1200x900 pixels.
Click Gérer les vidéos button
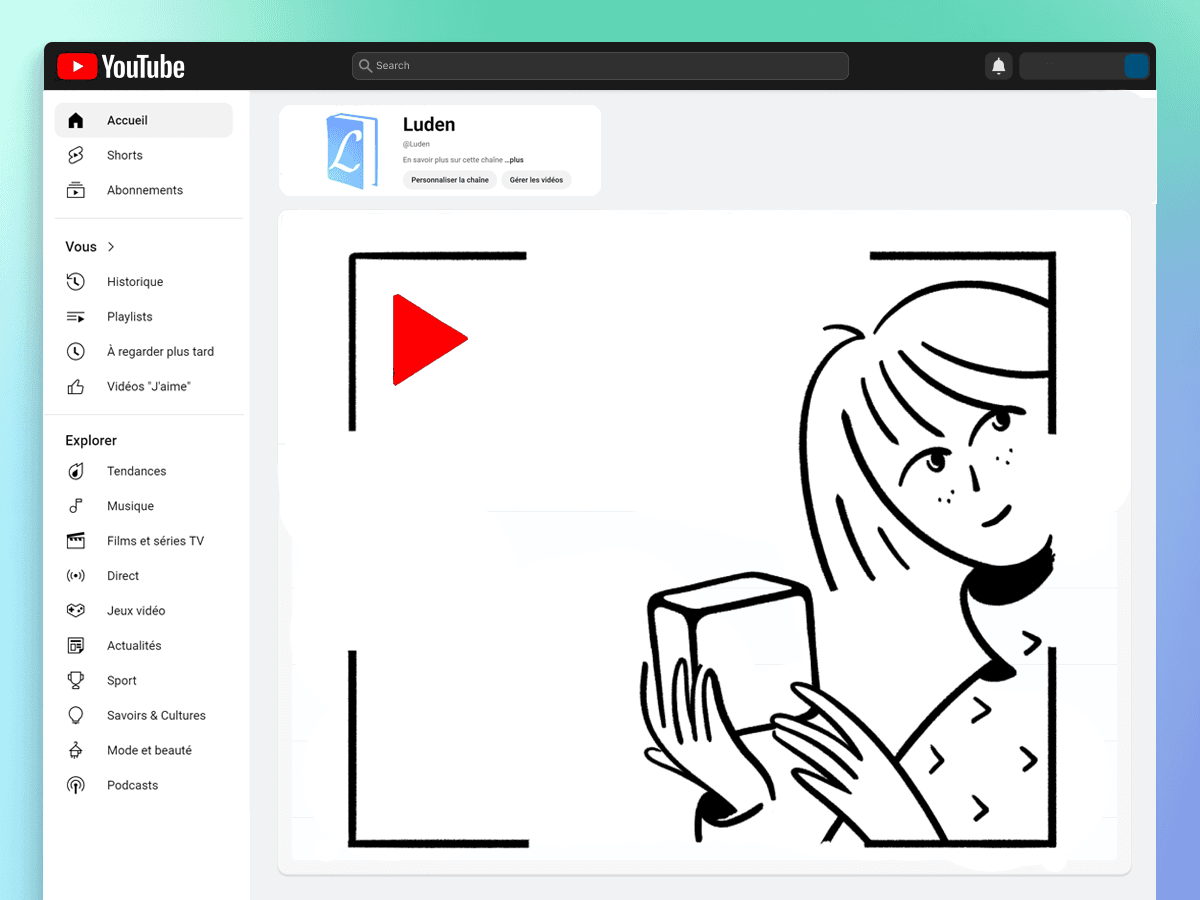(x=536, y=180)
